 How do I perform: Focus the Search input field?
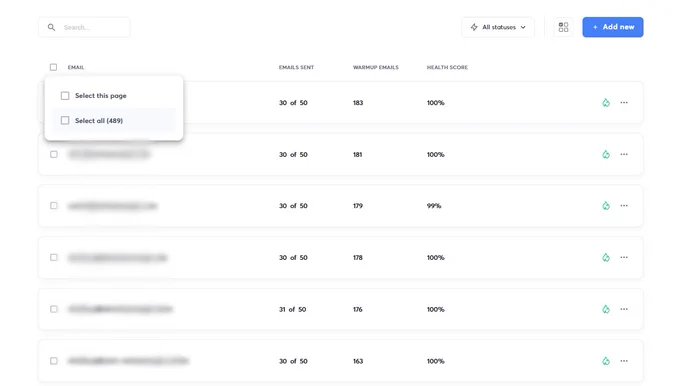84,27
